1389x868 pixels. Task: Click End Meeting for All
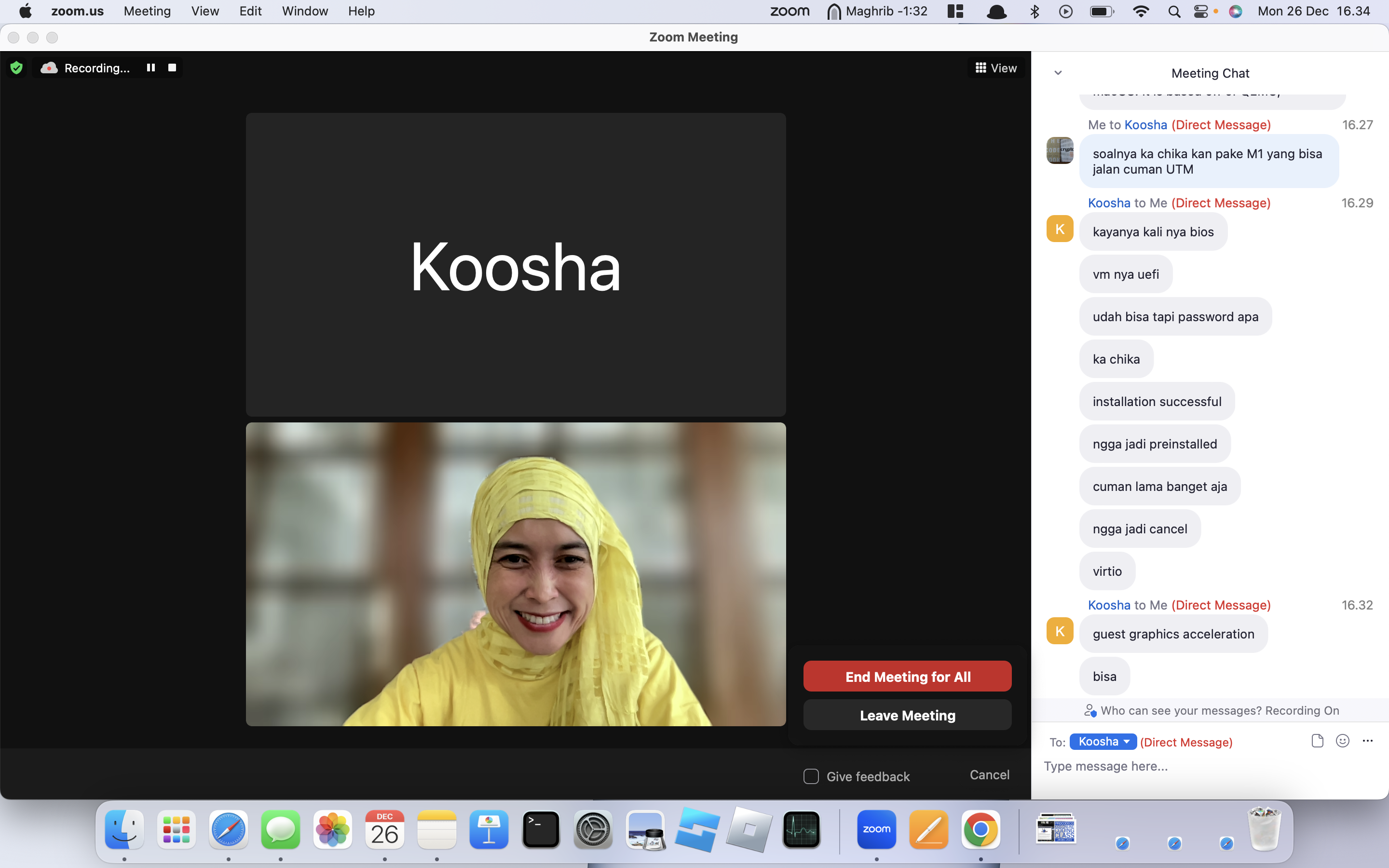click(x=908, y=676)
